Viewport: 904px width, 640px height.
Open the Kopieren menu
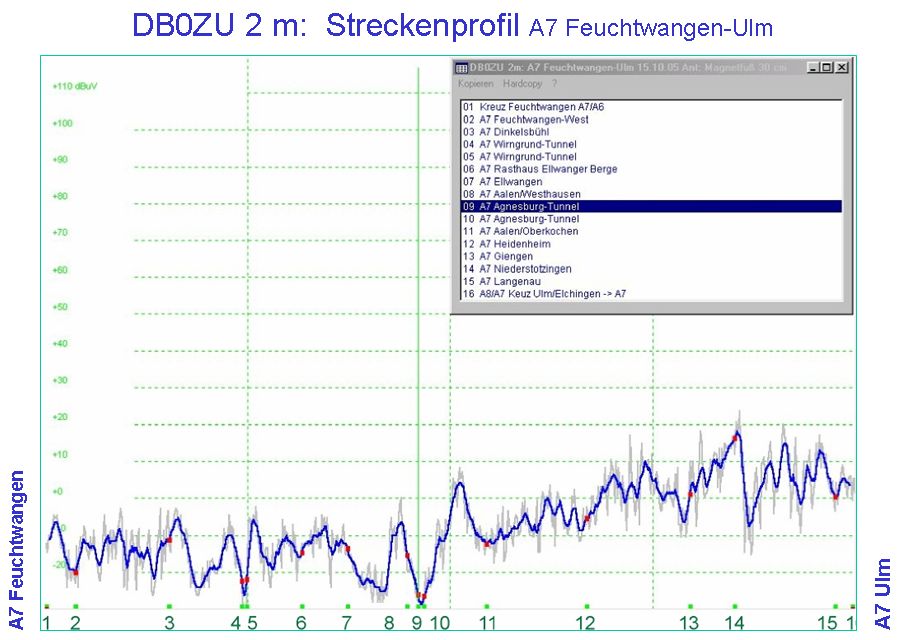[475, 84]
